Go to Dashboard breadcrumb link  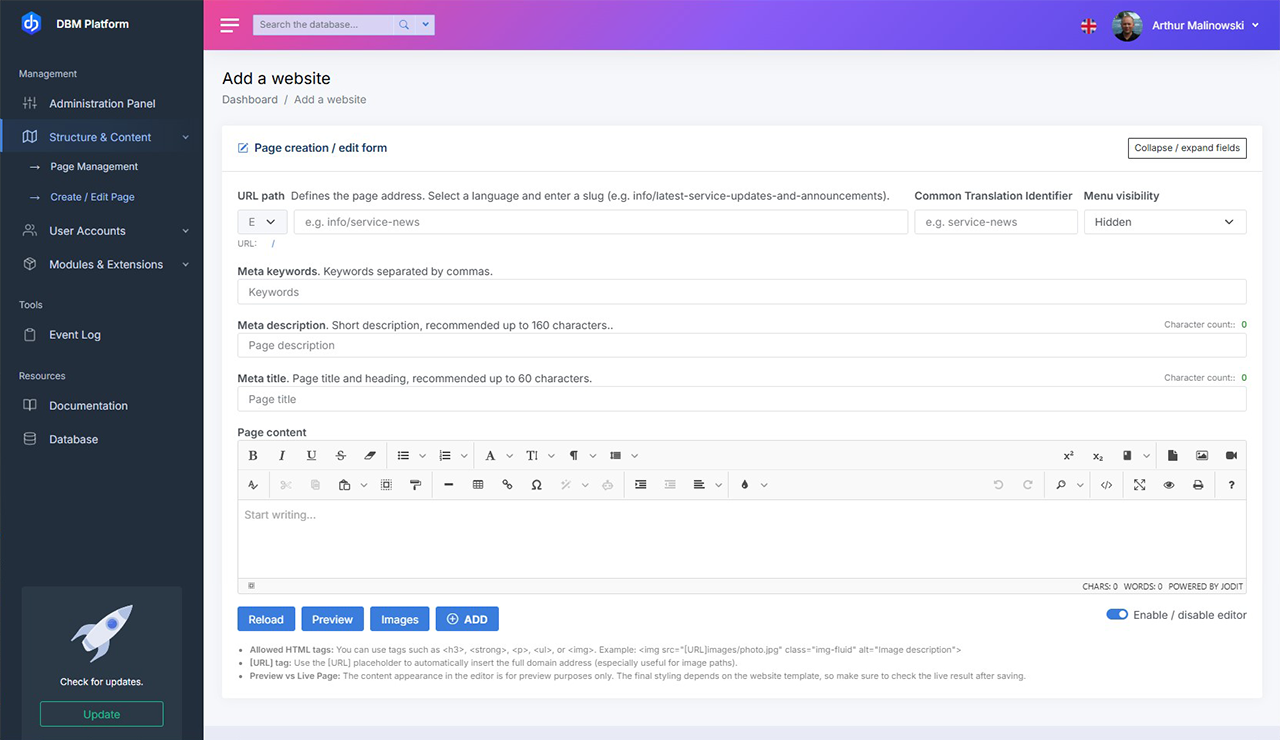click(250, 100)
